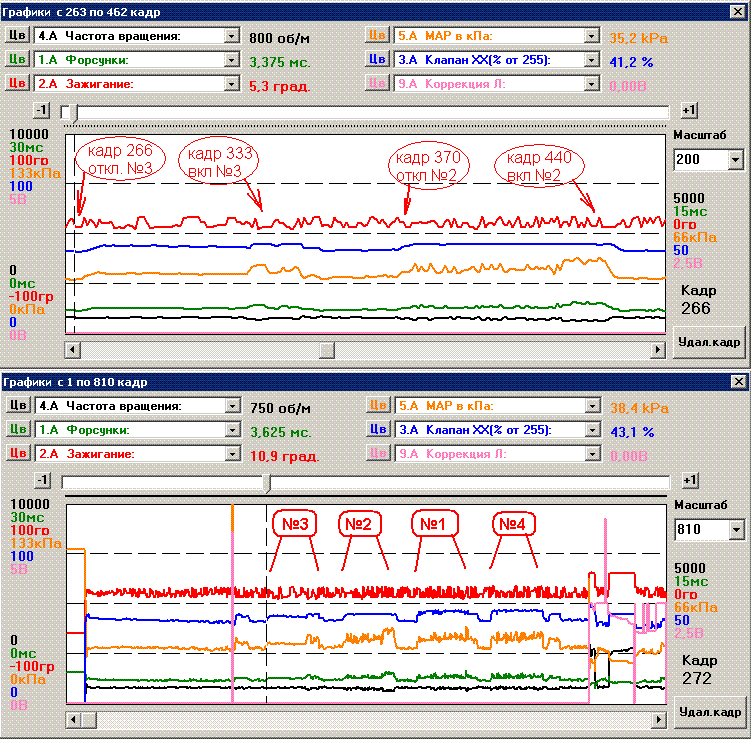Click Удал.кадр button in the bottom window

tap(709, 712)
